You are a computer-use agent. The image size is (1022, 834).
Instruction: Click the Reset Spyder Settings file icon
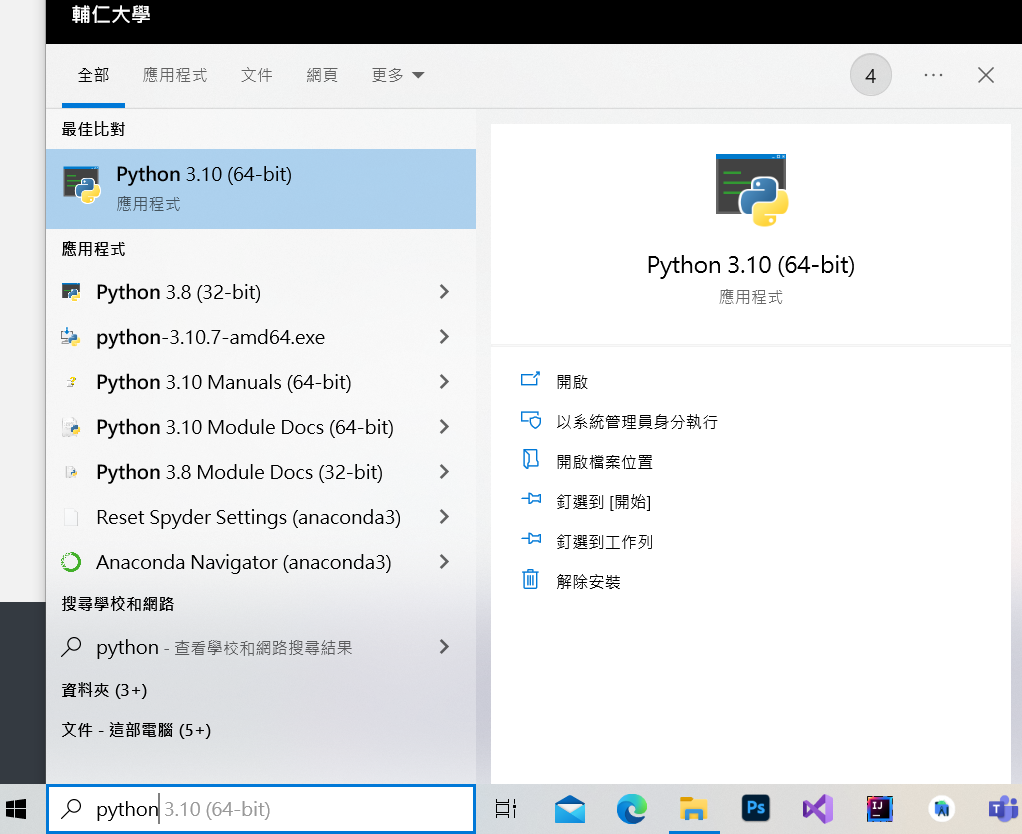point(71,517)
